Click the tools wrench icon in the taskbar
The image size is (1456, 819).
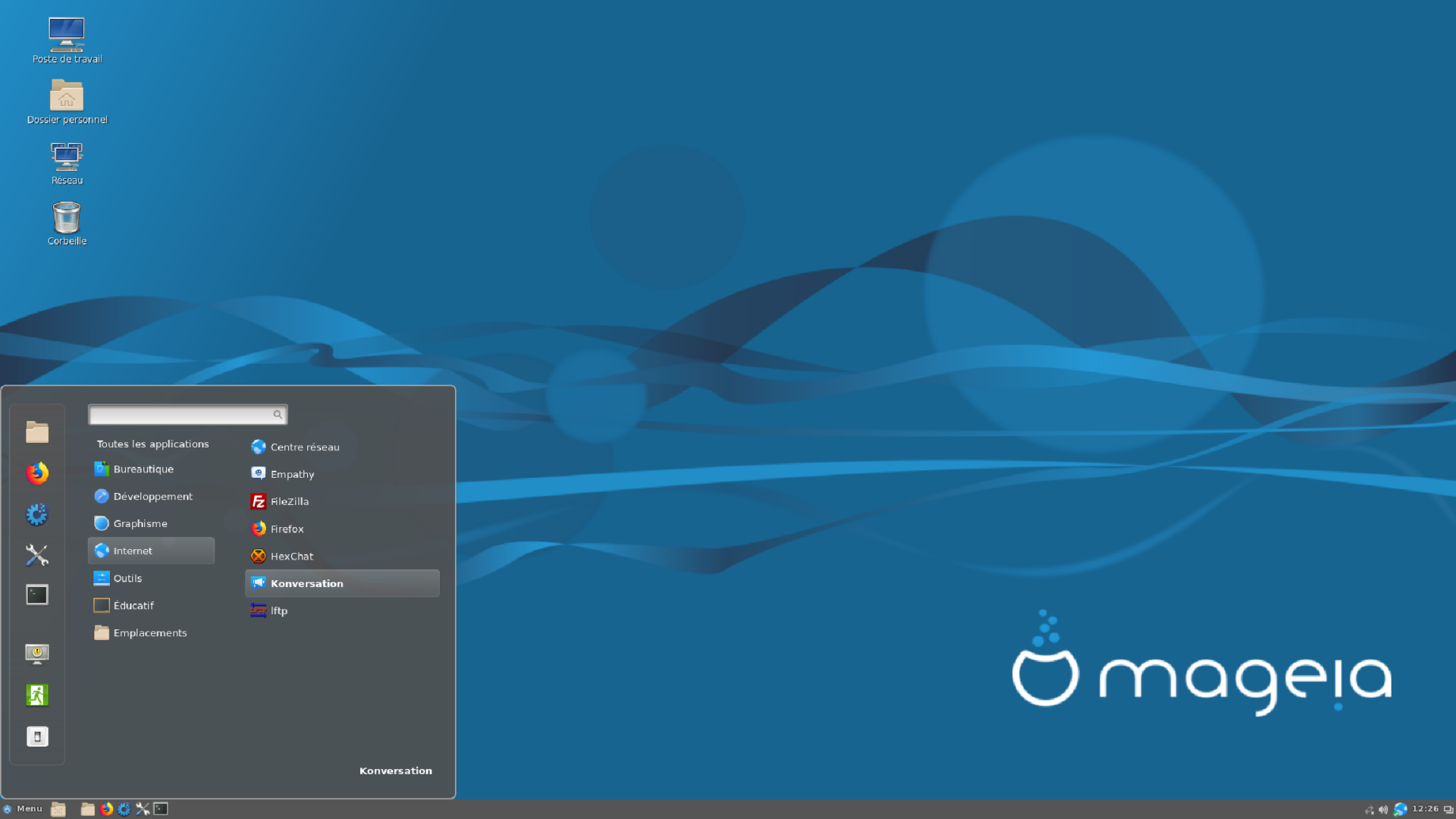pyautogui.click(x=143, y=809)
